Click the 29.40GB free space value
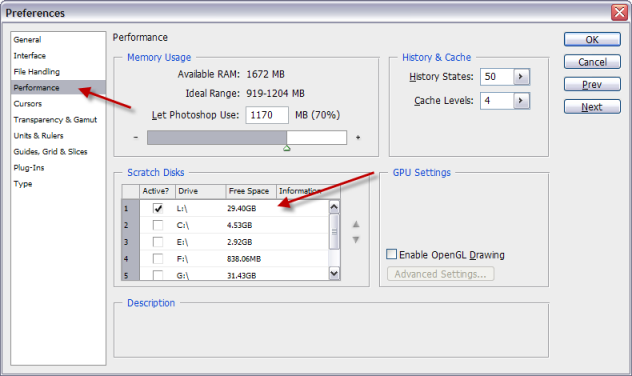Image resolution: width=632 pixels, height=376 pixels. [x=241, y=208]
